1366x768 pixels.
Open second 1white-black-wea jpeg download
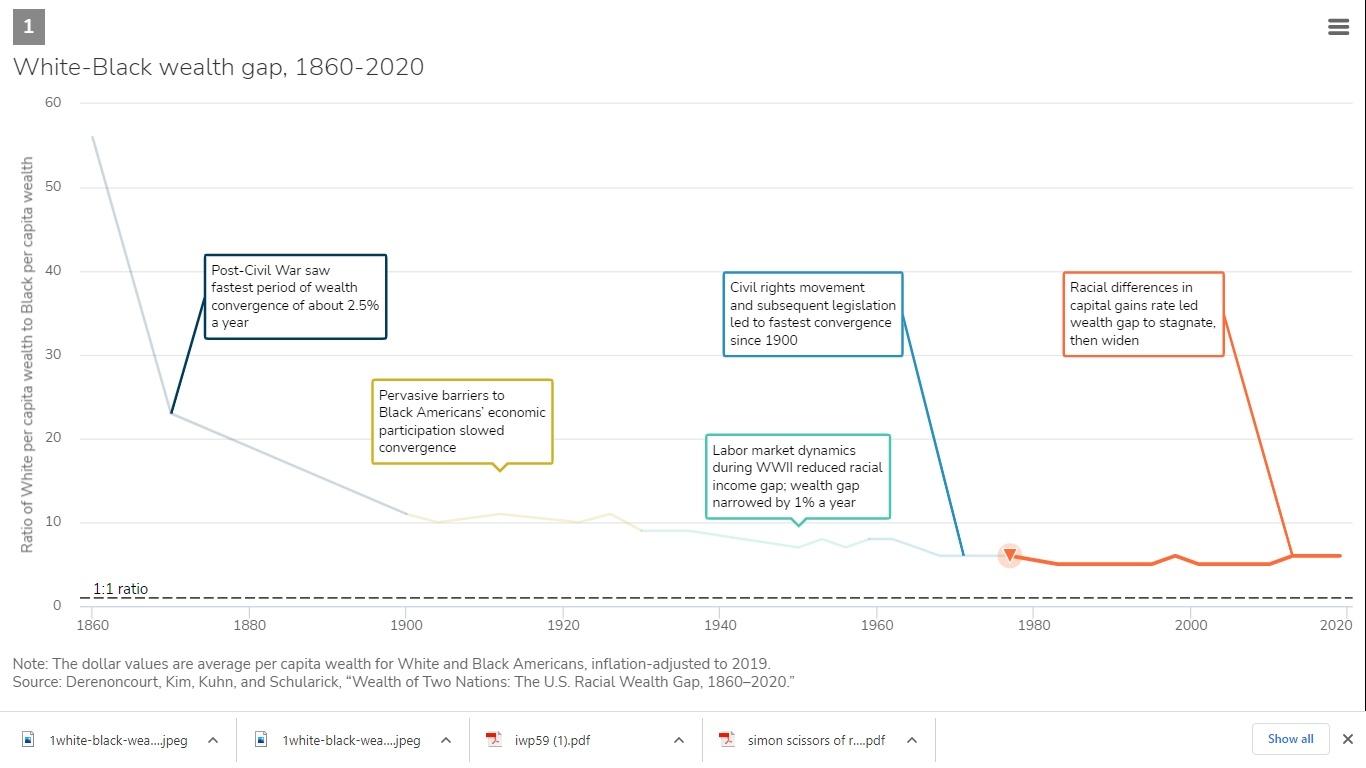point(351,740)
